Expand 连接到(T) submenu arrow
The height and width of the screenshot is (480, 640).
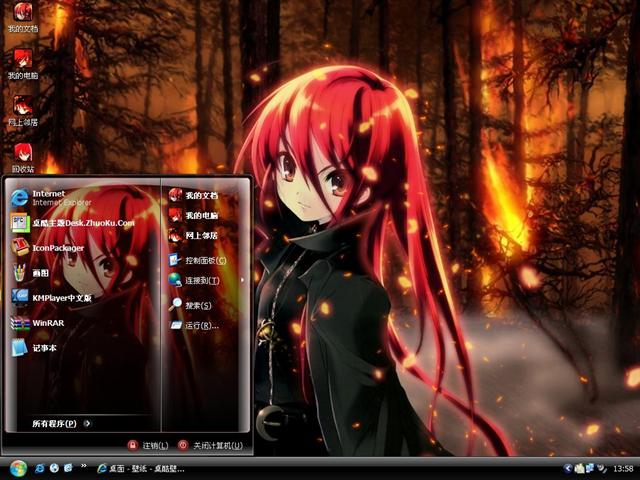pos(242,280)
